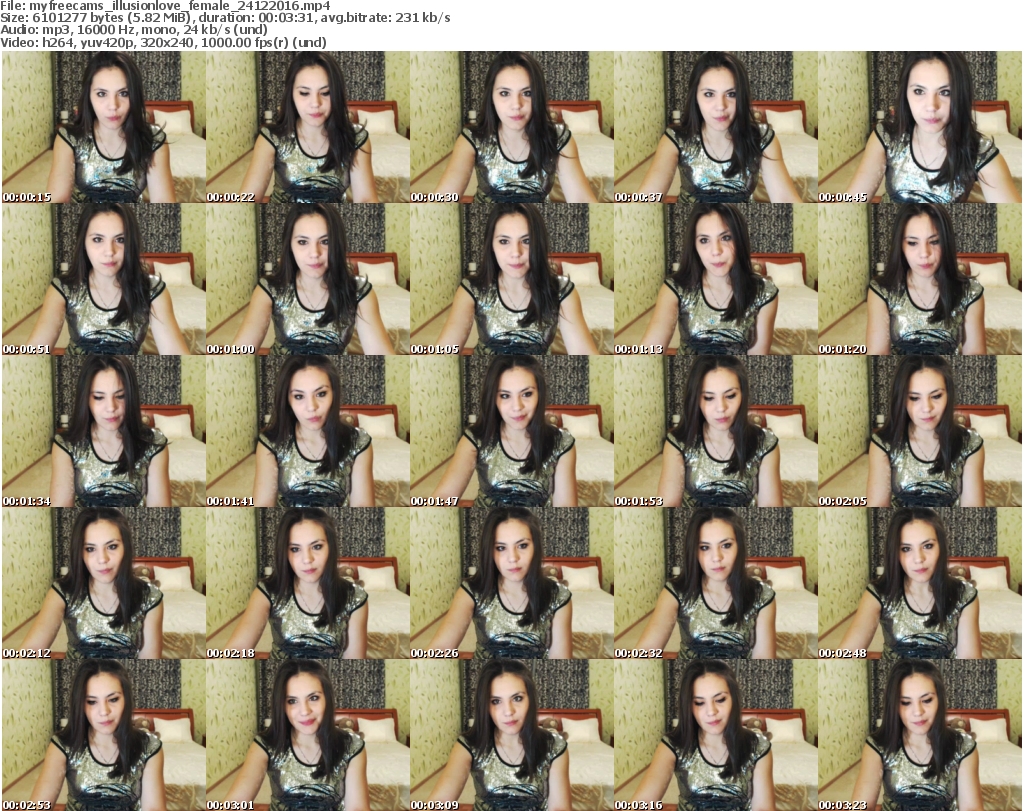Pick the preview frame at 00:01:53
The width and height of the screenshot is (1024, 811).
tap(716, 431)
